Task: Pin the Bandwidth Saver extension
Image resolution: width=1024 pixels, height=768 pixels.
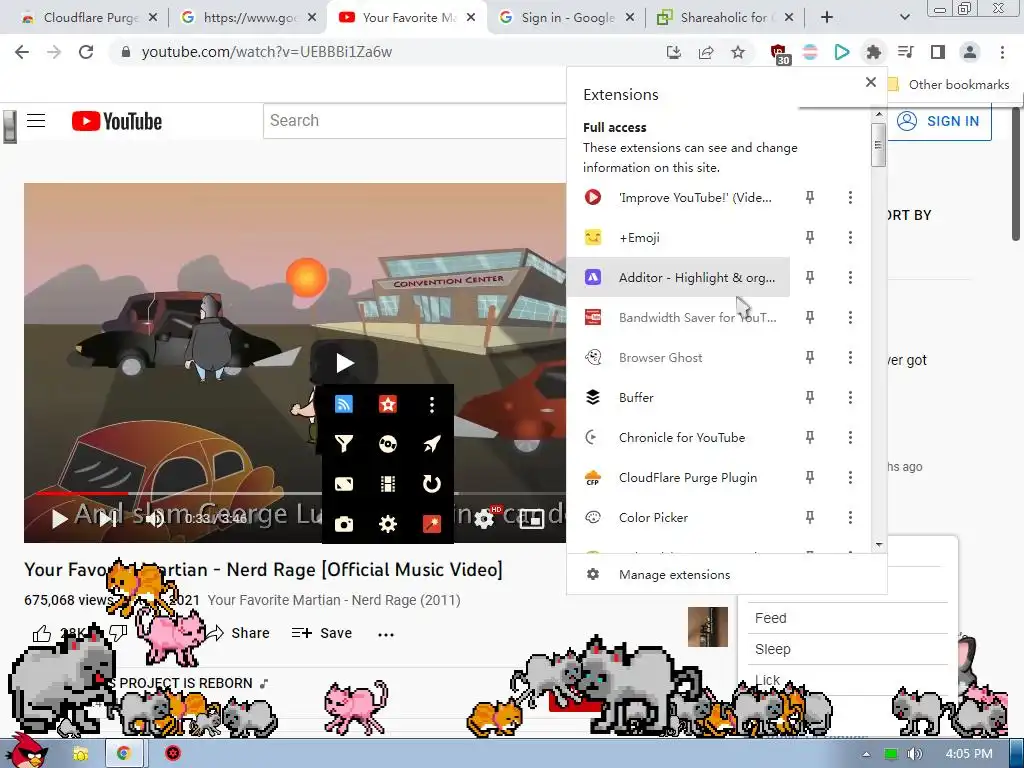Action: (x=810, y=317)
